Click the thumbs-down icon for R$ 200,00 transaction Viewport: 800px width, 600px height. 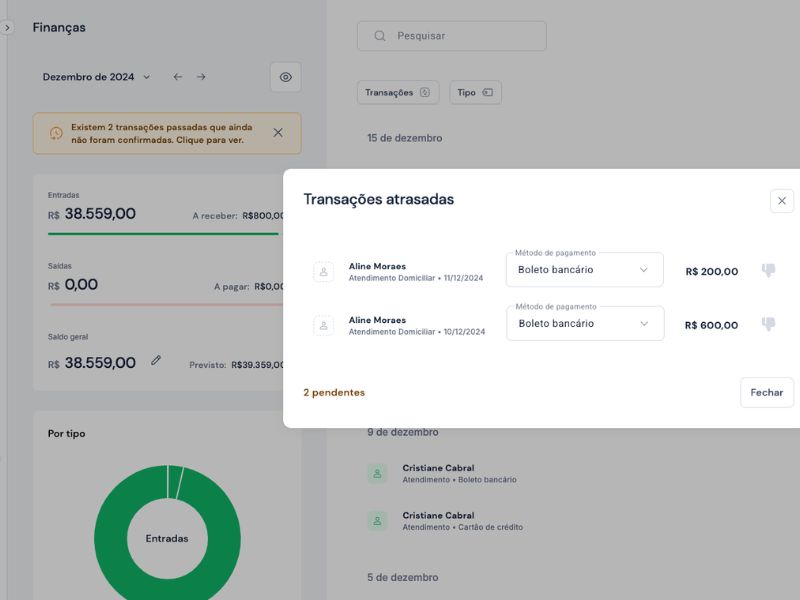[767, 269]
